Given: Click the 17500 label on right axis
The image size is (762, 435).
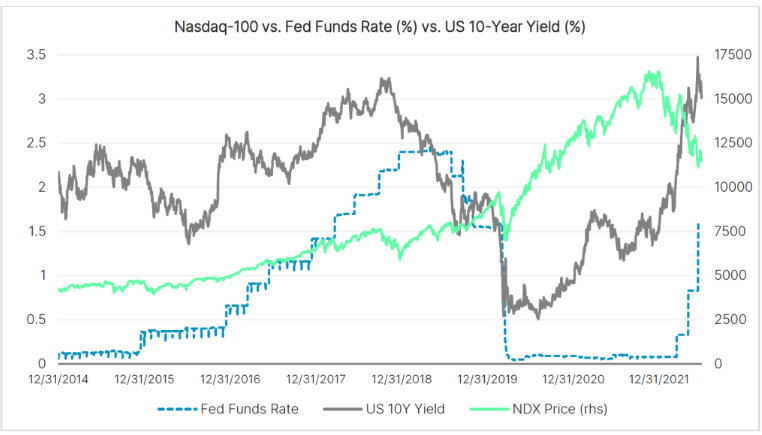Looking at the screenshot, I should tap(731, 55).
